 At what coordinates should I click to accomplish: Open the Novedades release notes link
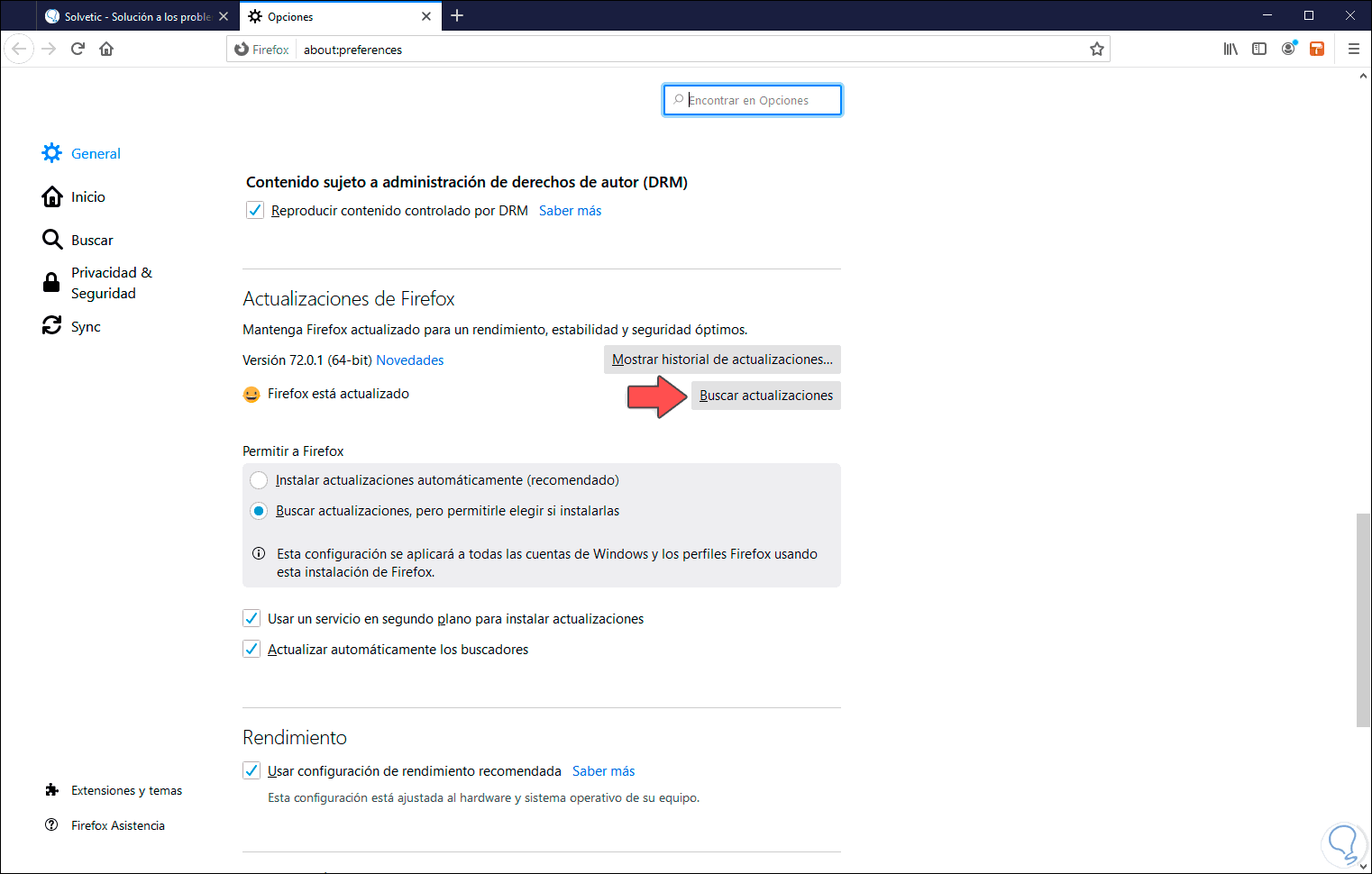click(410, 360)
